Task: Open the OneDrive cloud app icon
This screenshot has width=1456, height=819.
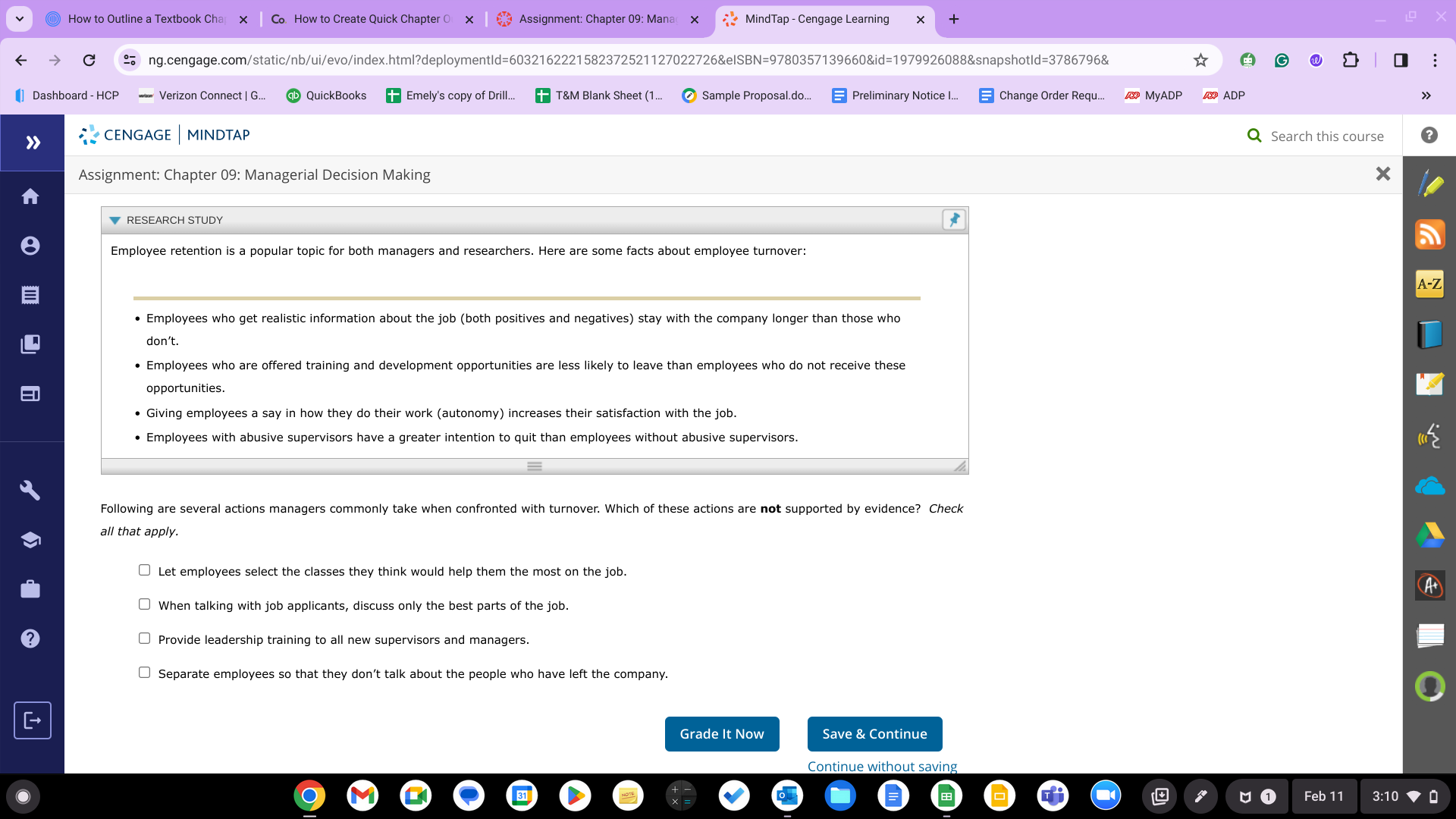Action: (x=1429, y=485)
